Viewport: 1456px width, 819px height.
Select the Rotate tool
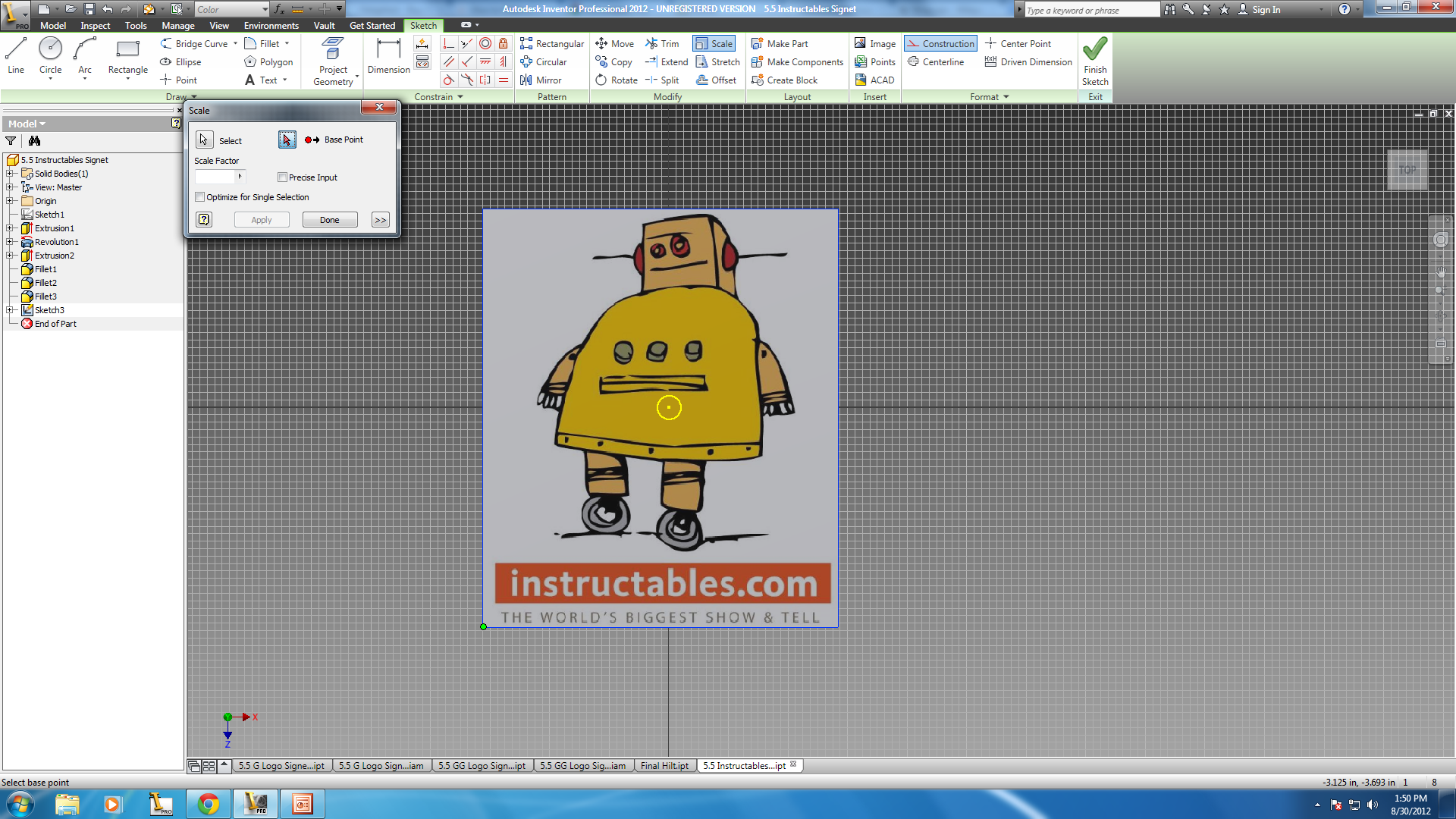617,80
